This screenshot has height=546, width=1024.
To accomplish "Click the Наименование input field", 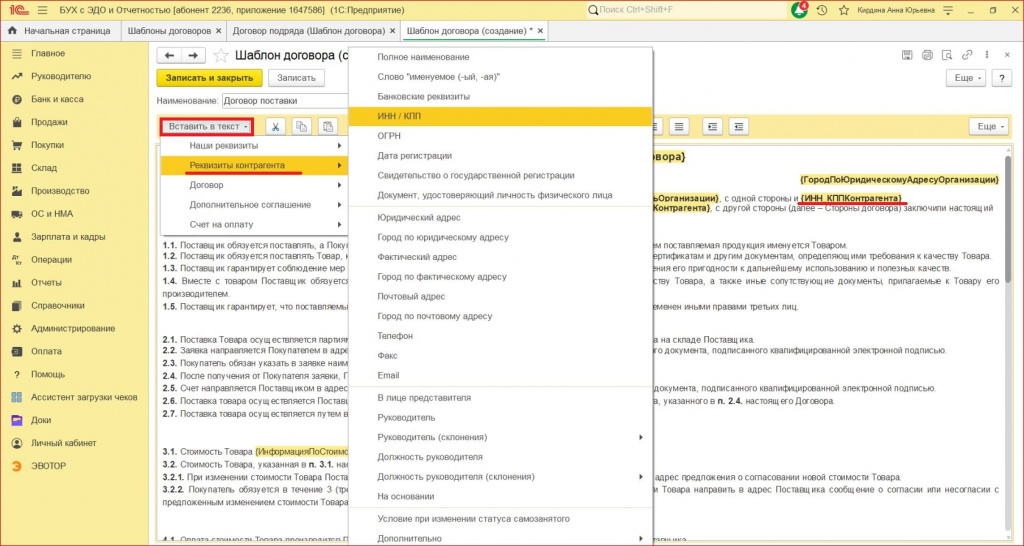I will pos(285,101).
